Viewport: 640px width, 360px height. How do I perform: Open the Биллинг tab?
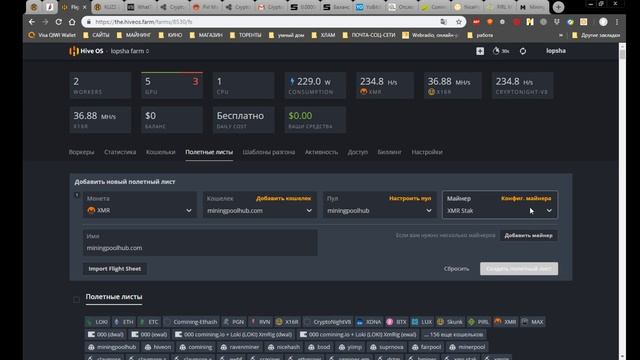click(389, 152)
